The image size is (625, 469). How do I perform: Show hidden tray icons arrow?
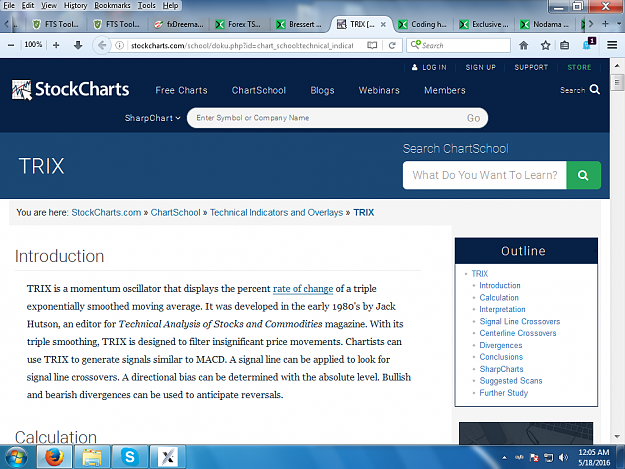click(x=504, y=457)
